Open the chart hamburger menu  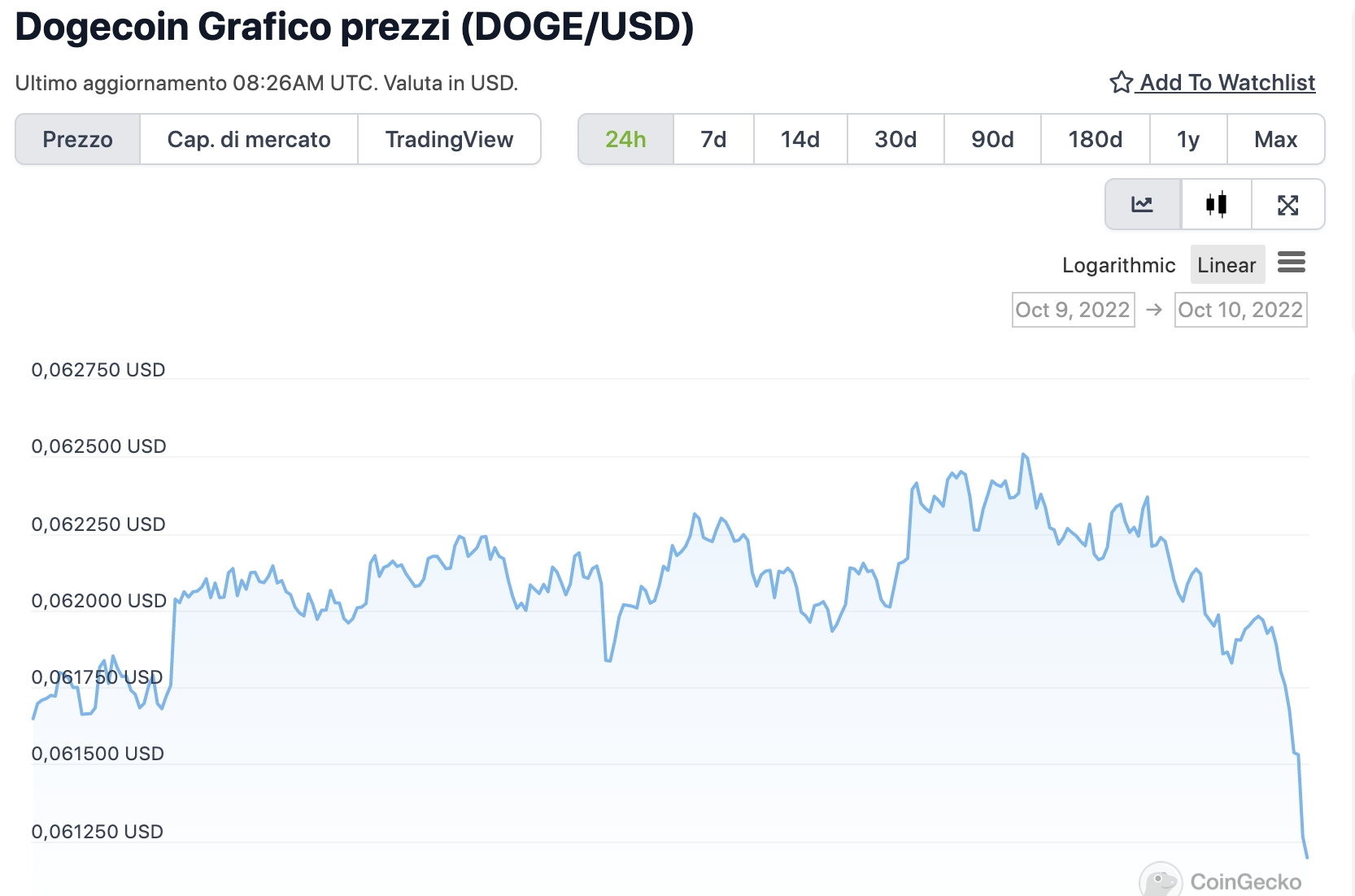(1292, 263)
